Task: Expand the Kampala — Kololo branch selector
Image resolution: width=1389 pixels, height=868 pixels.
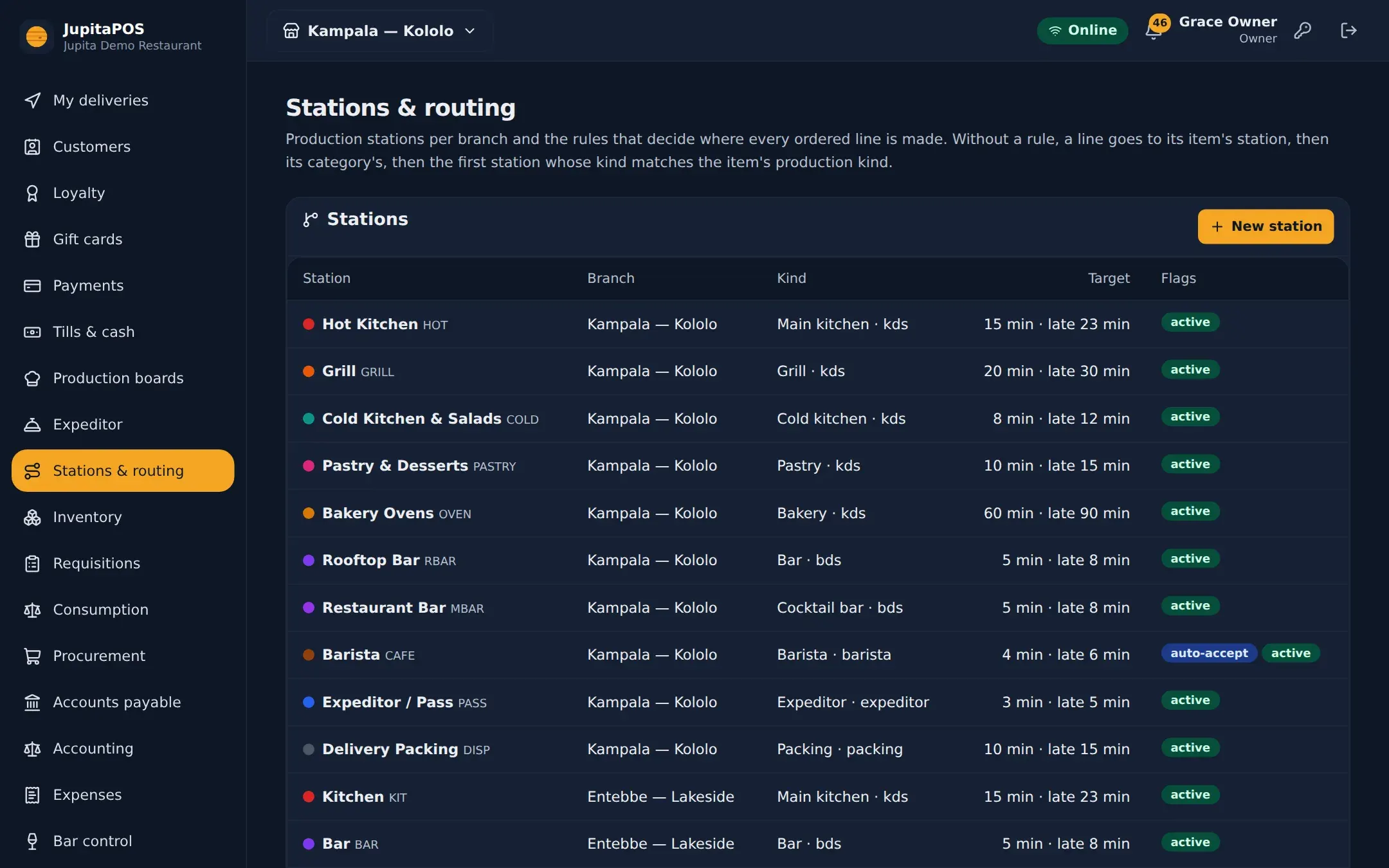Action: (x=379, y=31)
